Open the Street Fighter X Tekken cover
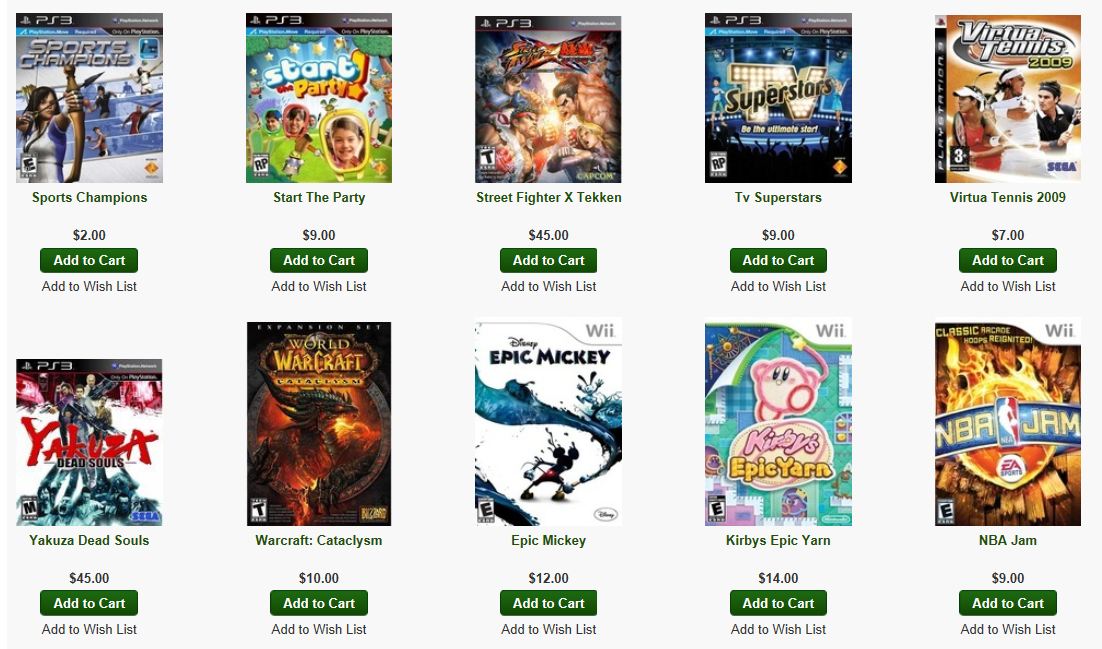The image size is (1102, 649). 548,99
